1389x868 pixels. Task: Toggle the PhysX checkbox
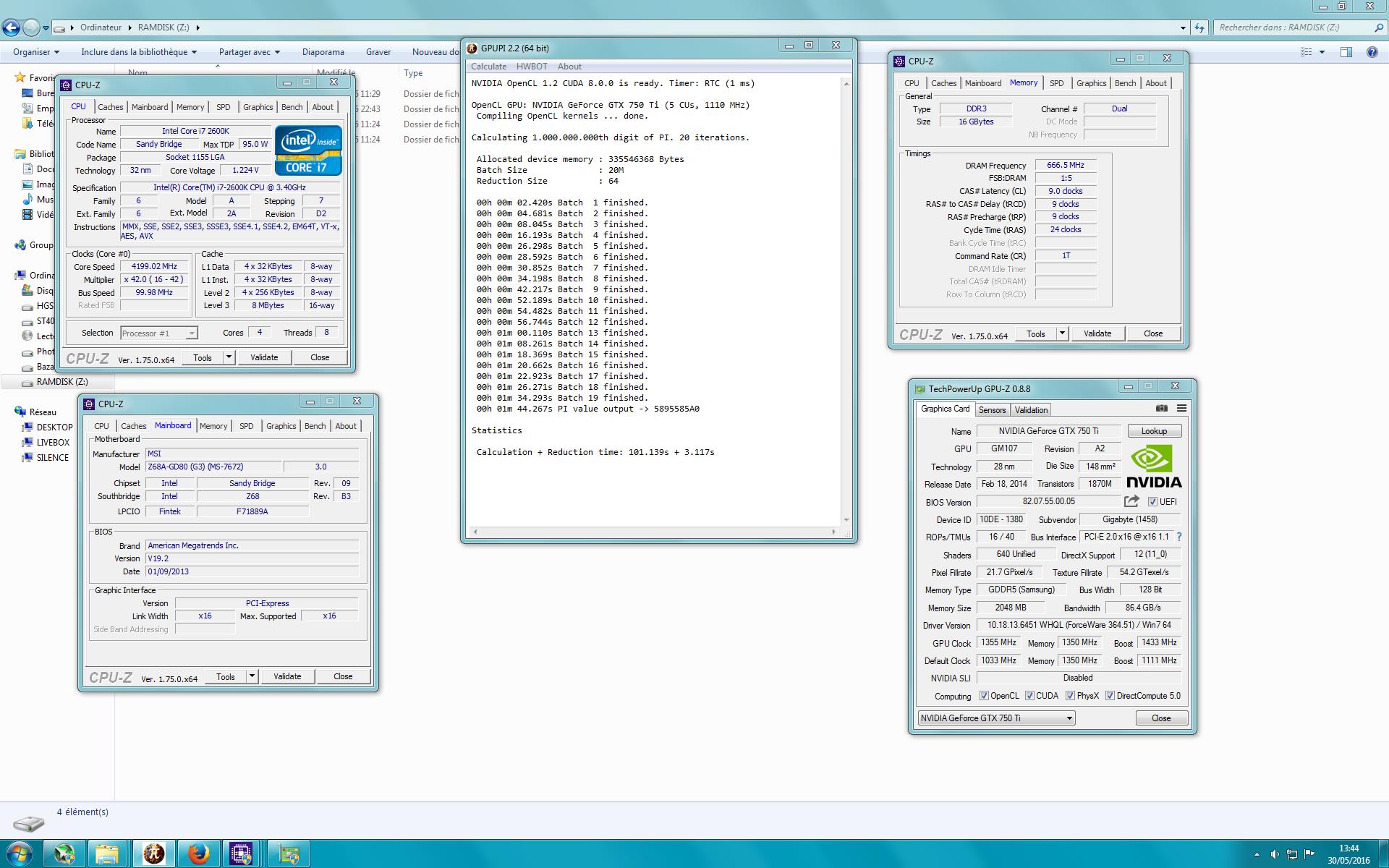coord(1070,696)
